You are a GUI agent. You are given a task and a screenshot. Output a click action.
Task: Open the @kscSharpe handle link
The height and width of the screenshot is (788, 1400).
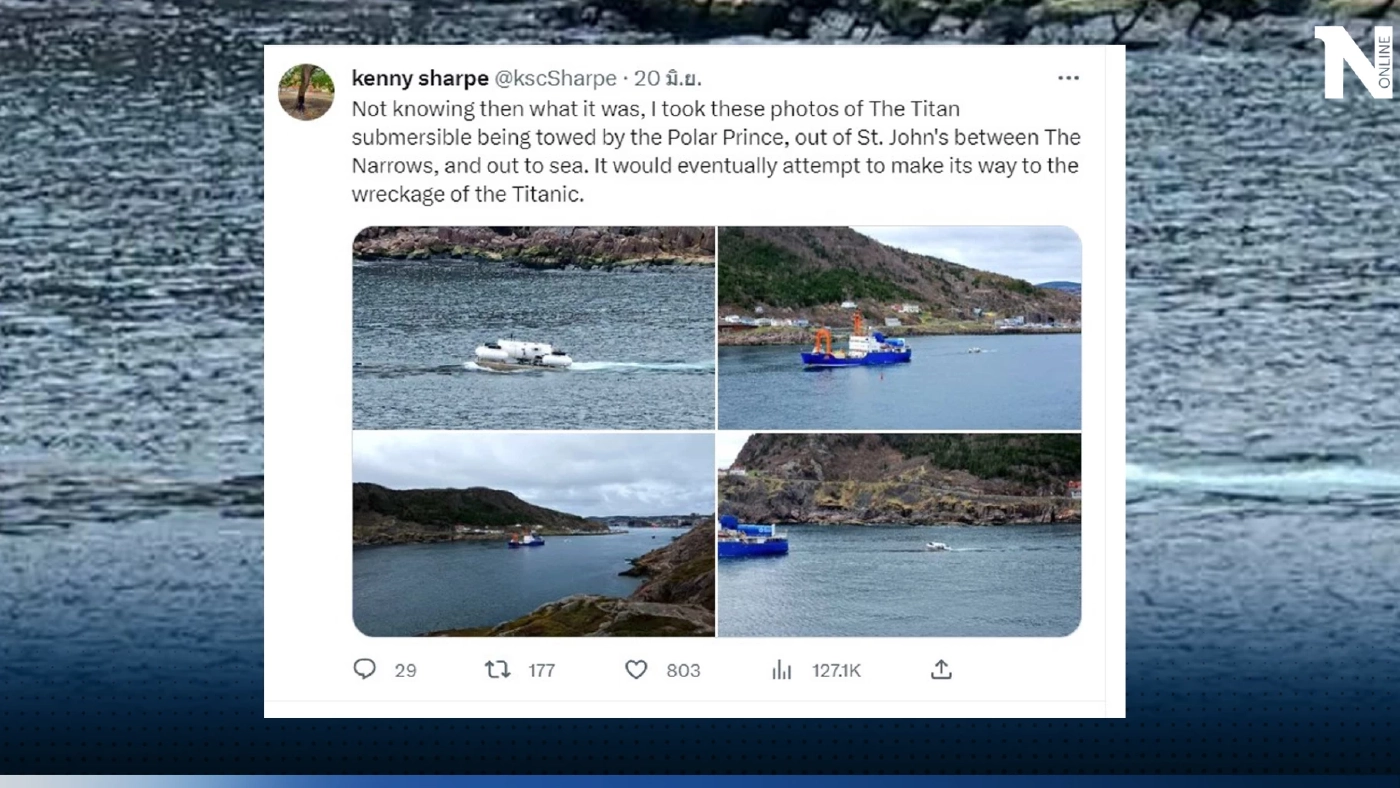click(x=556, y=78)
